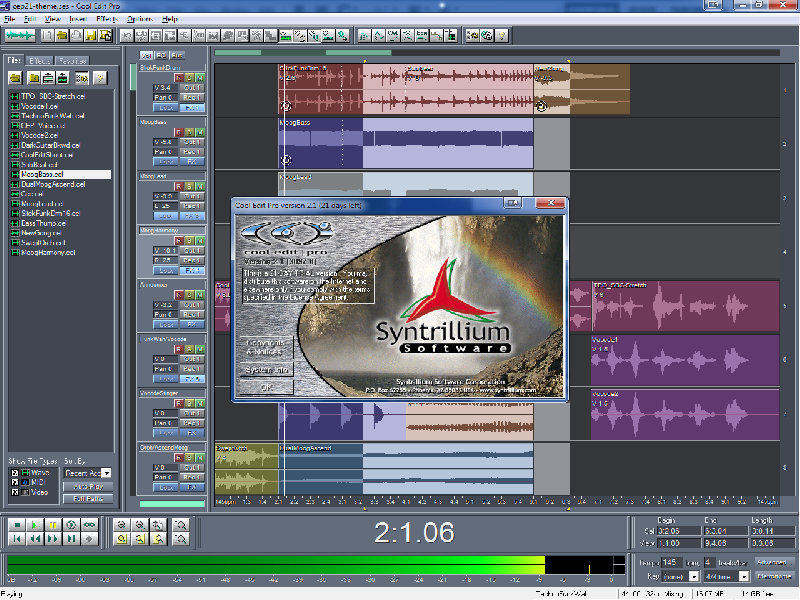This screenshot has width=800, height=600.
Task: Mute the SlickFunkDrum track
Action: [200, 78]
